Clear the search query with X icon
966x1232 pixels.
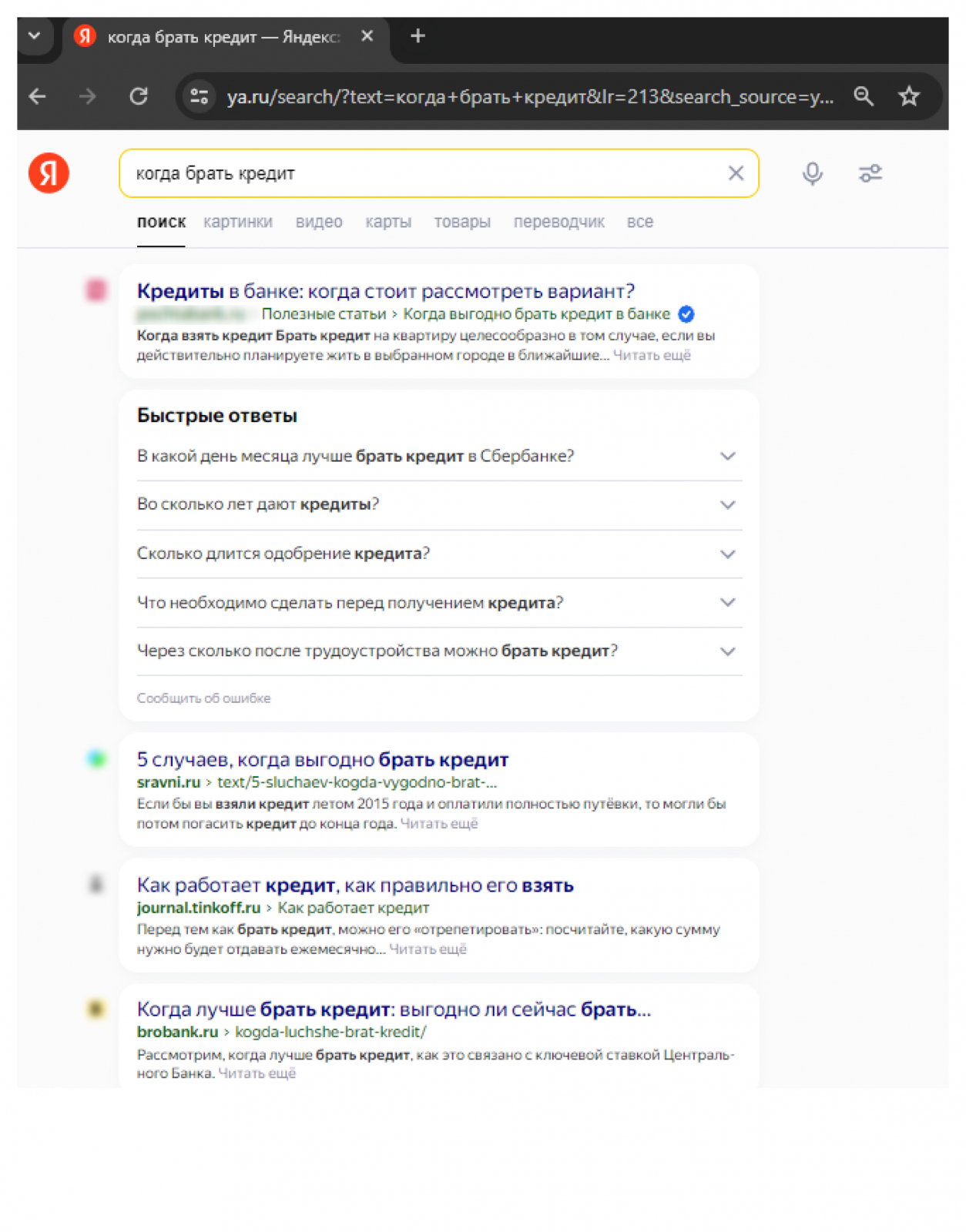pyautogui.click(x=736, y=173)
